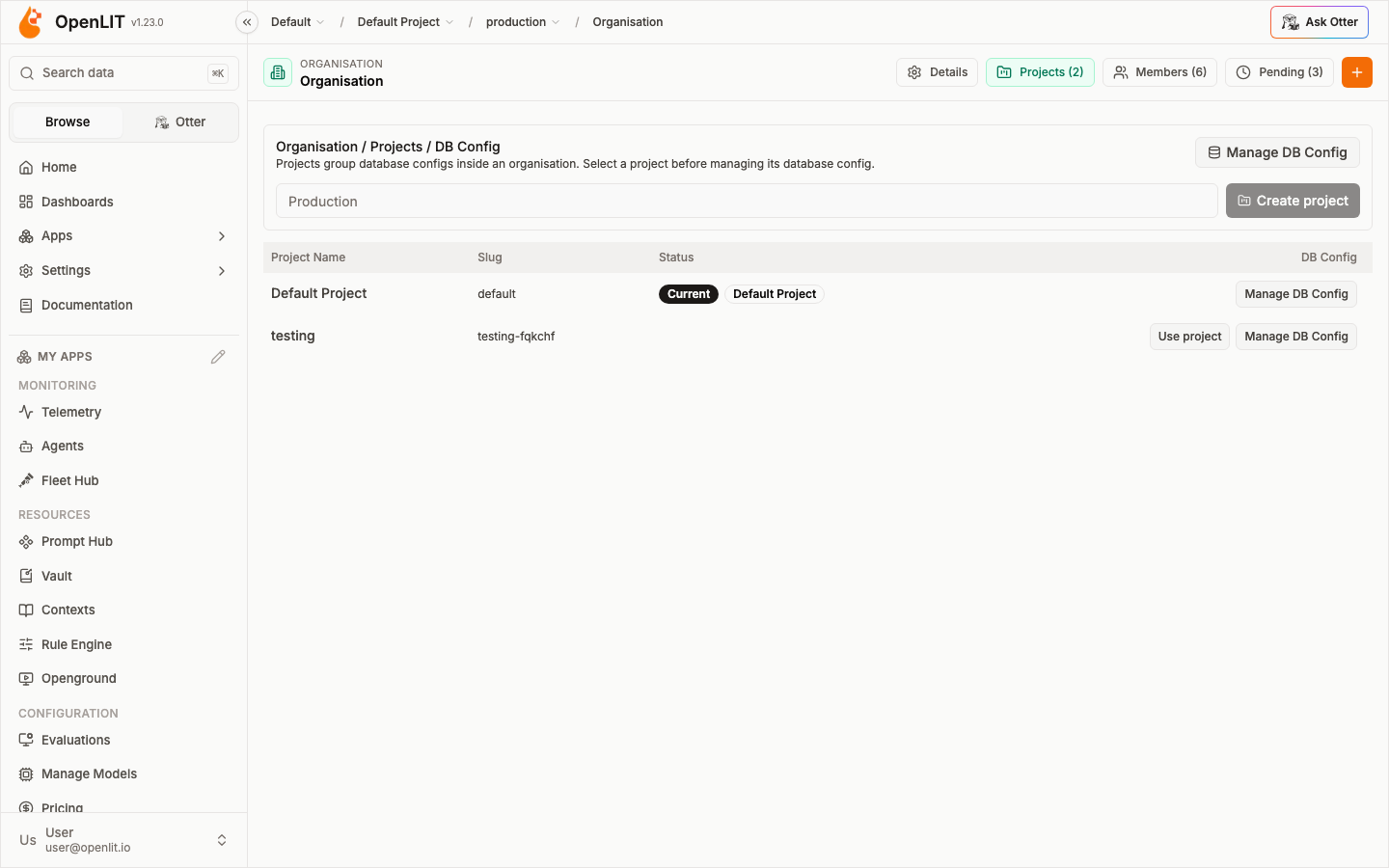1389x868 pixels.
Task: Focus the Search data field
Action: click(123, 73)
